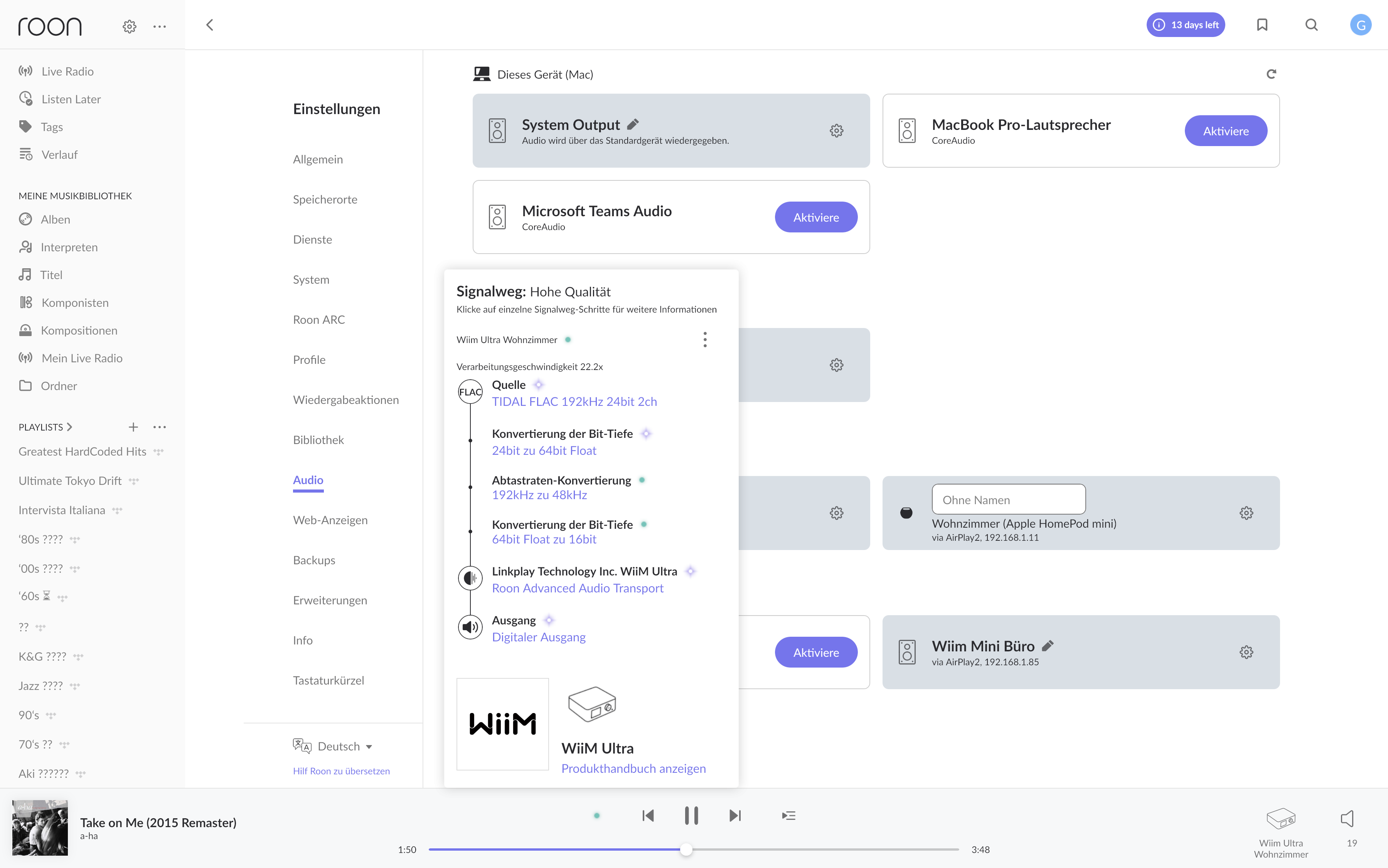Click Roon Advanced Audio Transport link
The width and height of the screenshot is (1388, 868).
(577, 588)
